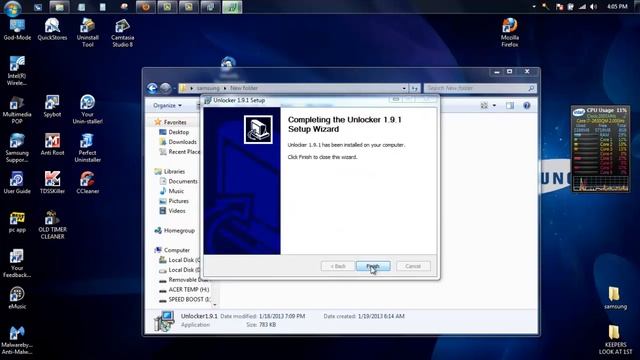Click Finish in Unlocker setup wizard

(373, 266)
